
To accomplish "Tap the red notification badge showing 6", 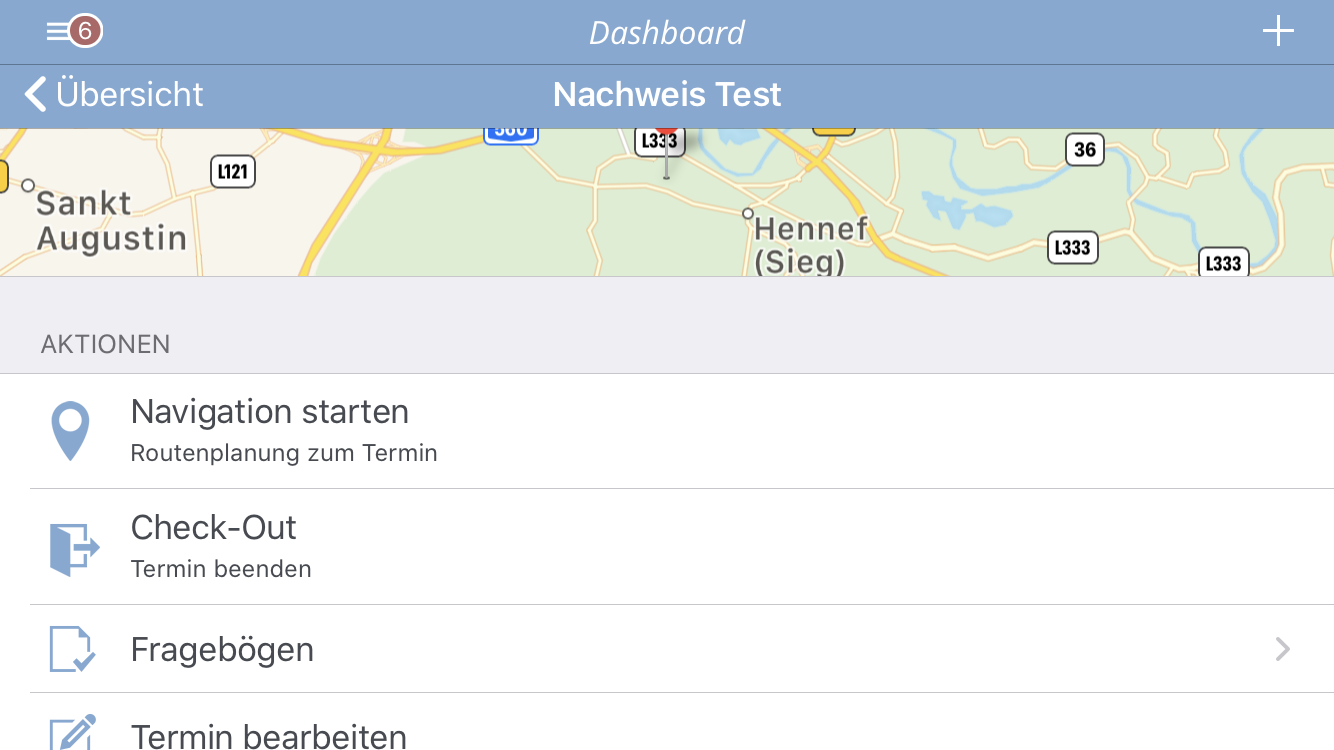I will [x=86, y=31].
